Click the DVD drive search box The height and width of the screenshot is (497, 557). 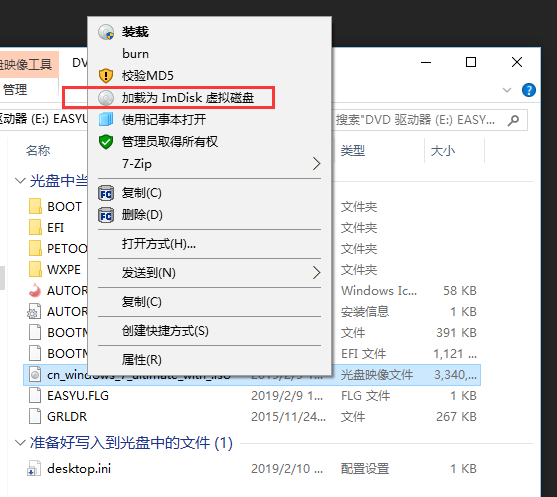(x=430, y=120)
